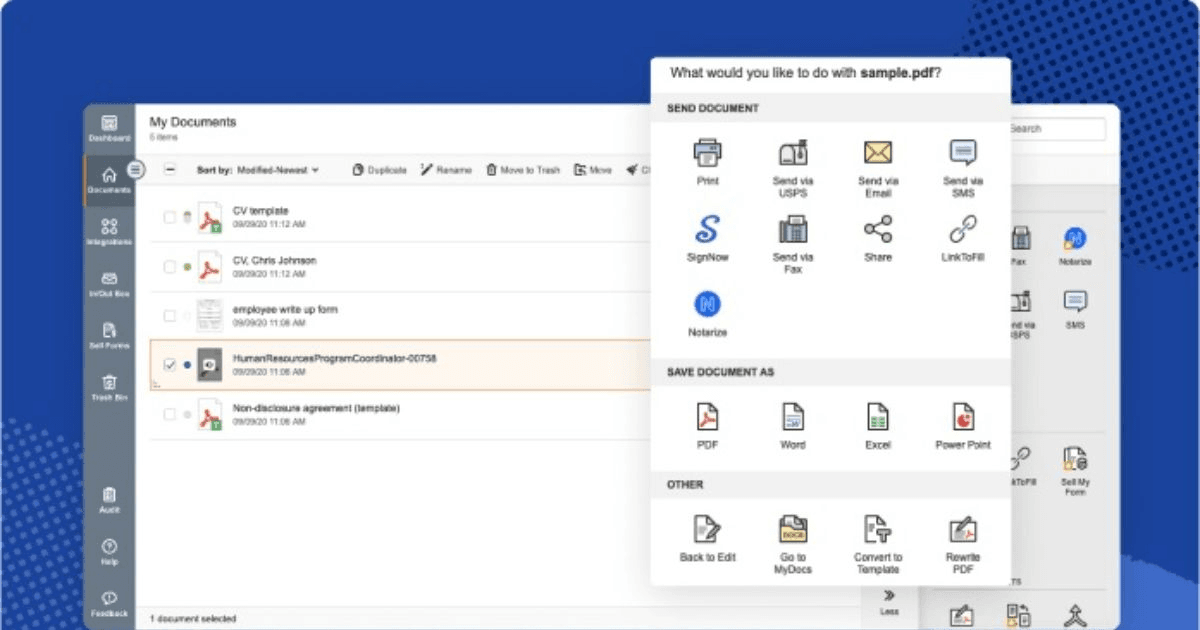Choose Send via Fax in the popup
This screenshot has height=630, width=1200.
pos(793,245)
